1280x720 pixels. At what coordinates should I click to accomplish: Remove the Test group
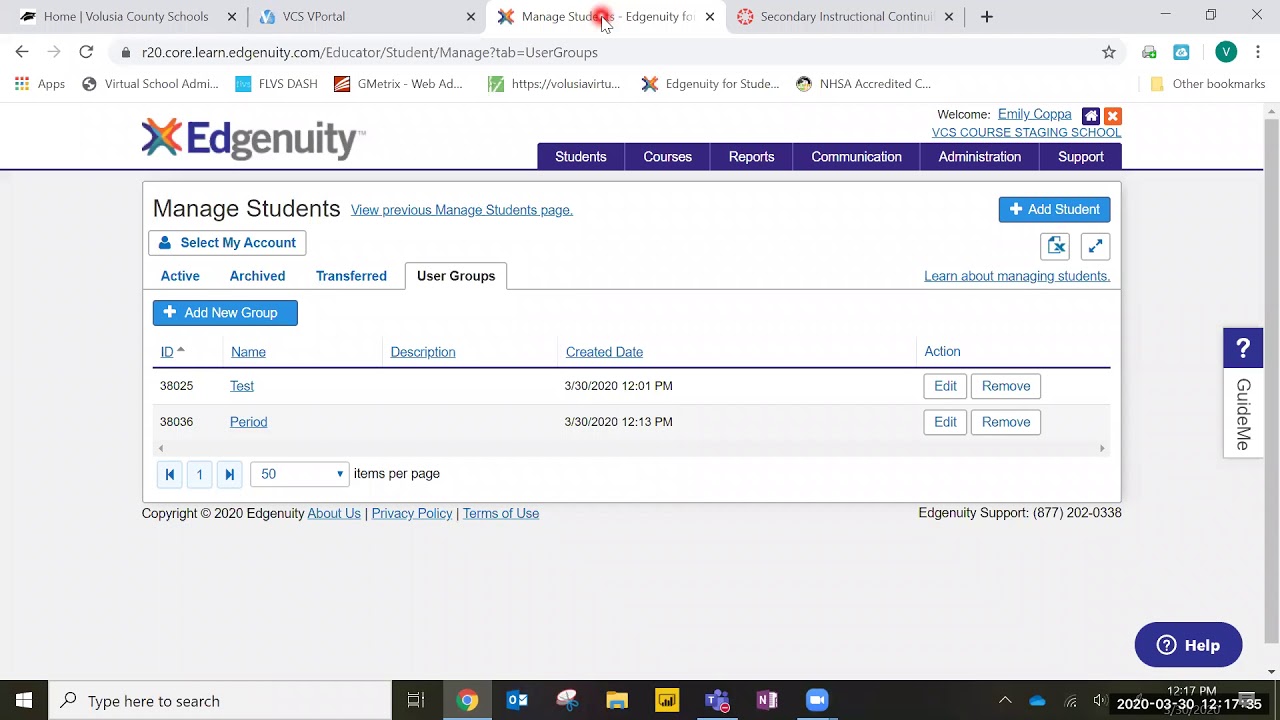[1006, 386]
